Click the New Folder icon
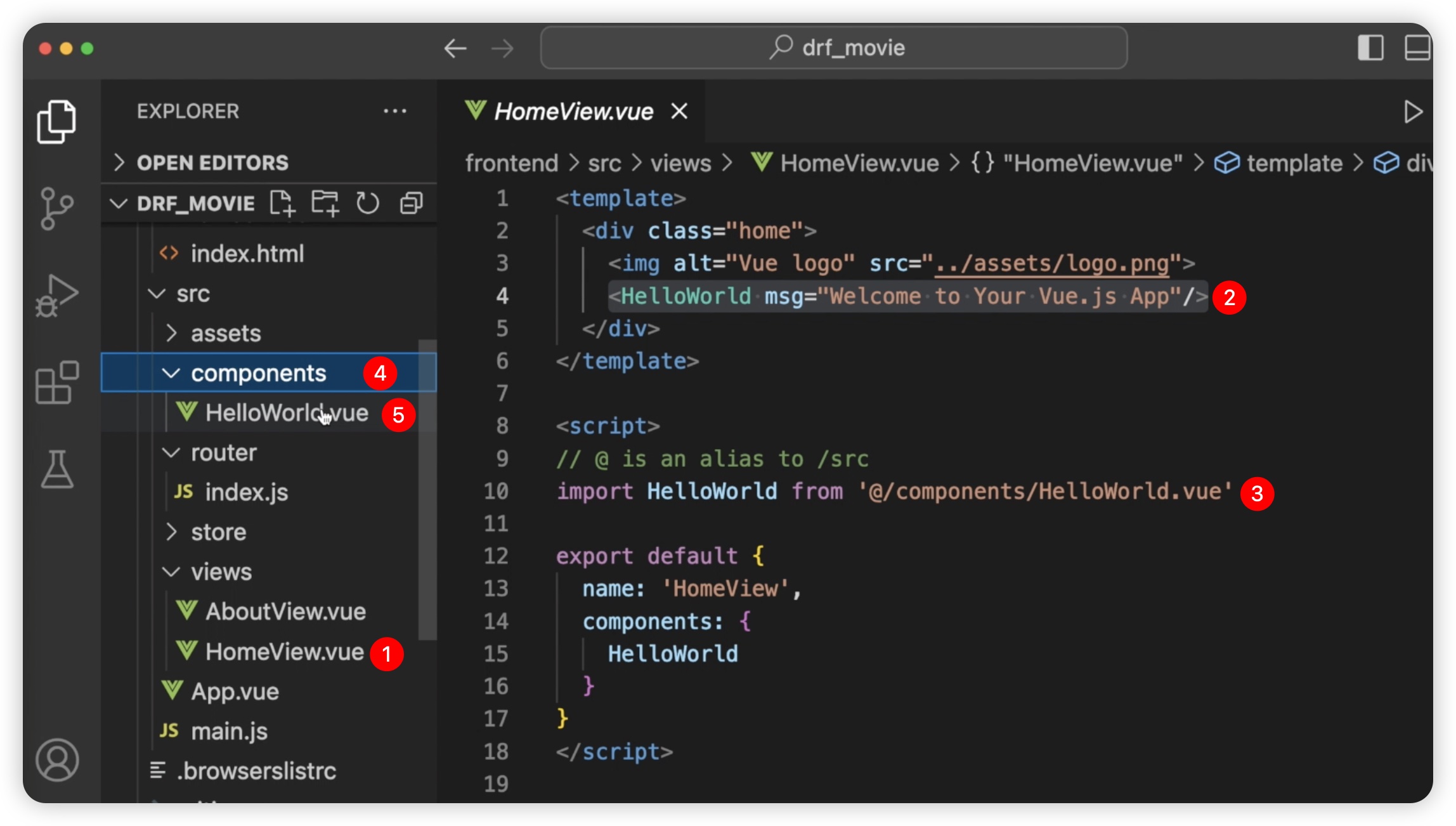 click(x=325, y=204)
